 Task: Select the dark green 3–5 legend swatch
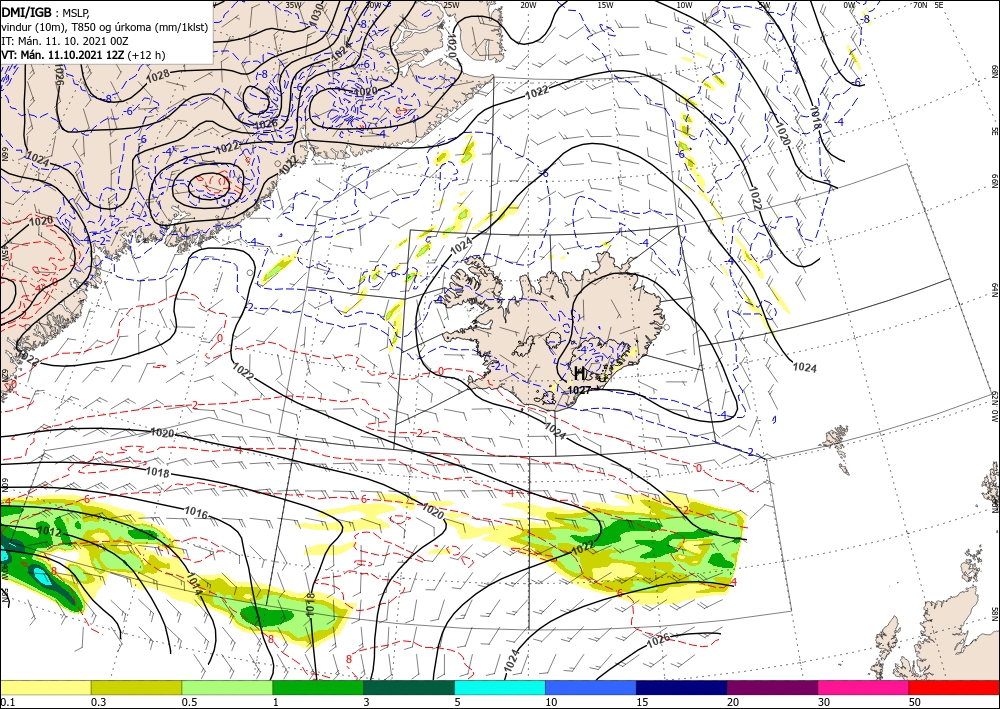coord(409,688)
